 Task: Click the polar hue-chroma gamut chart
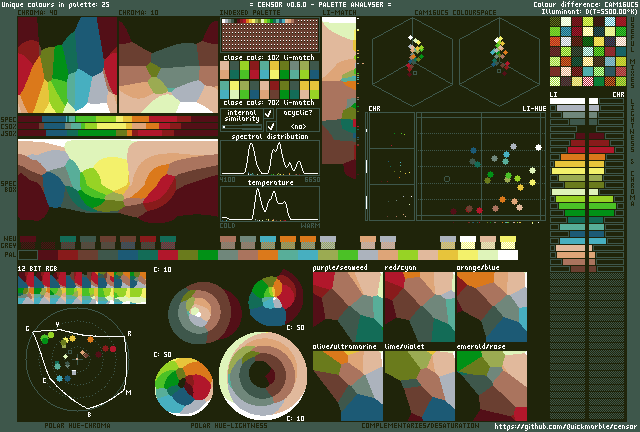(x=78, y=359)
